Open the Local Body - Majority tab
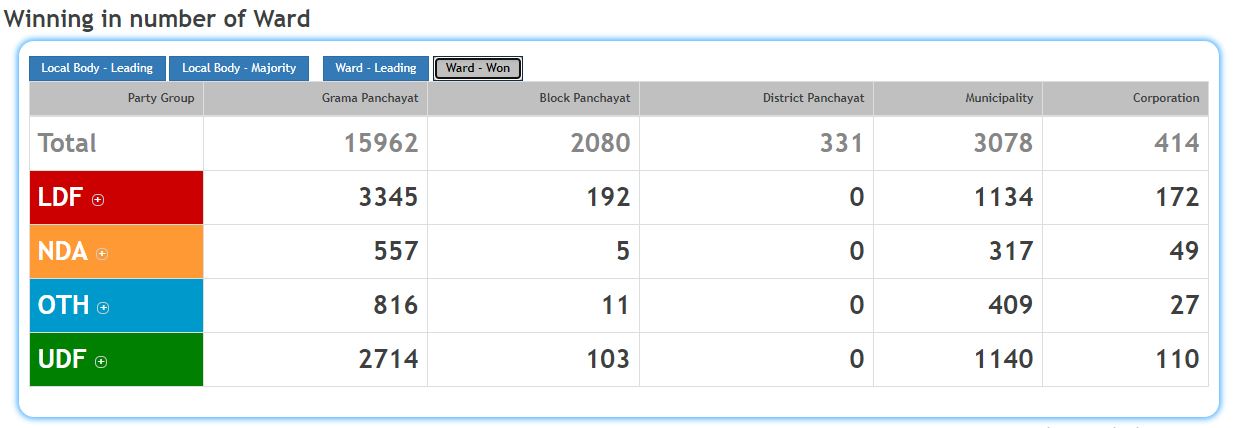 pyautogui.click(x=239, y=68)
